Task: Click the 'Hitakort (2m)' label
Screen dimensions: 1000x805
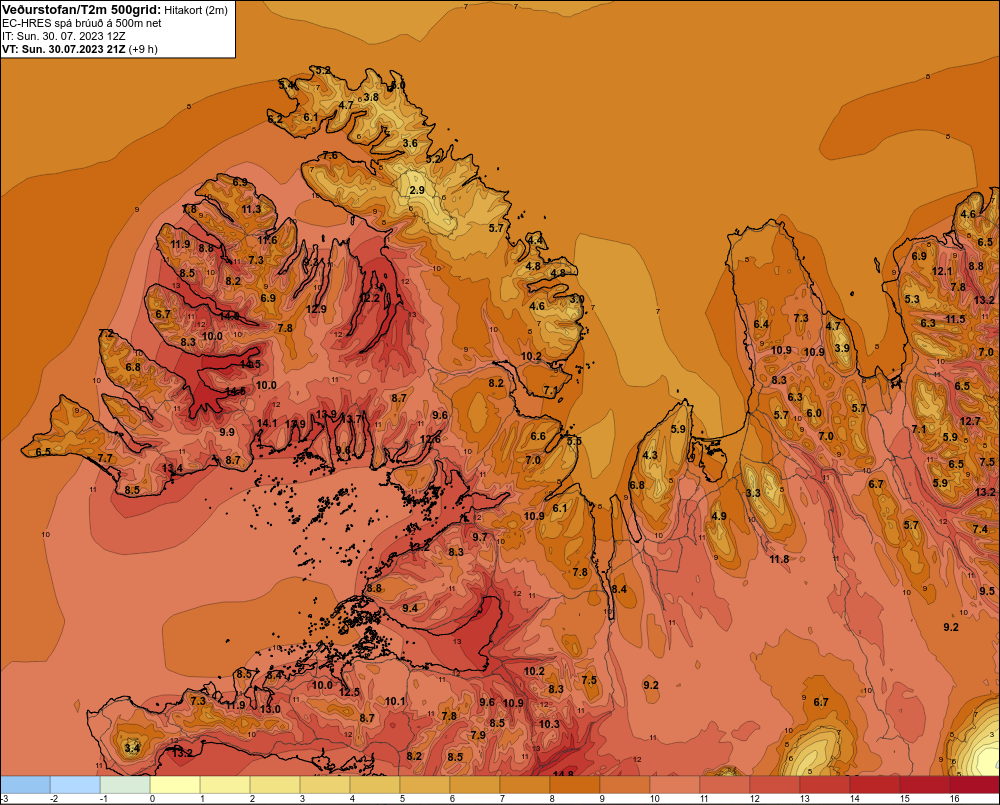Action: [196, 10]
